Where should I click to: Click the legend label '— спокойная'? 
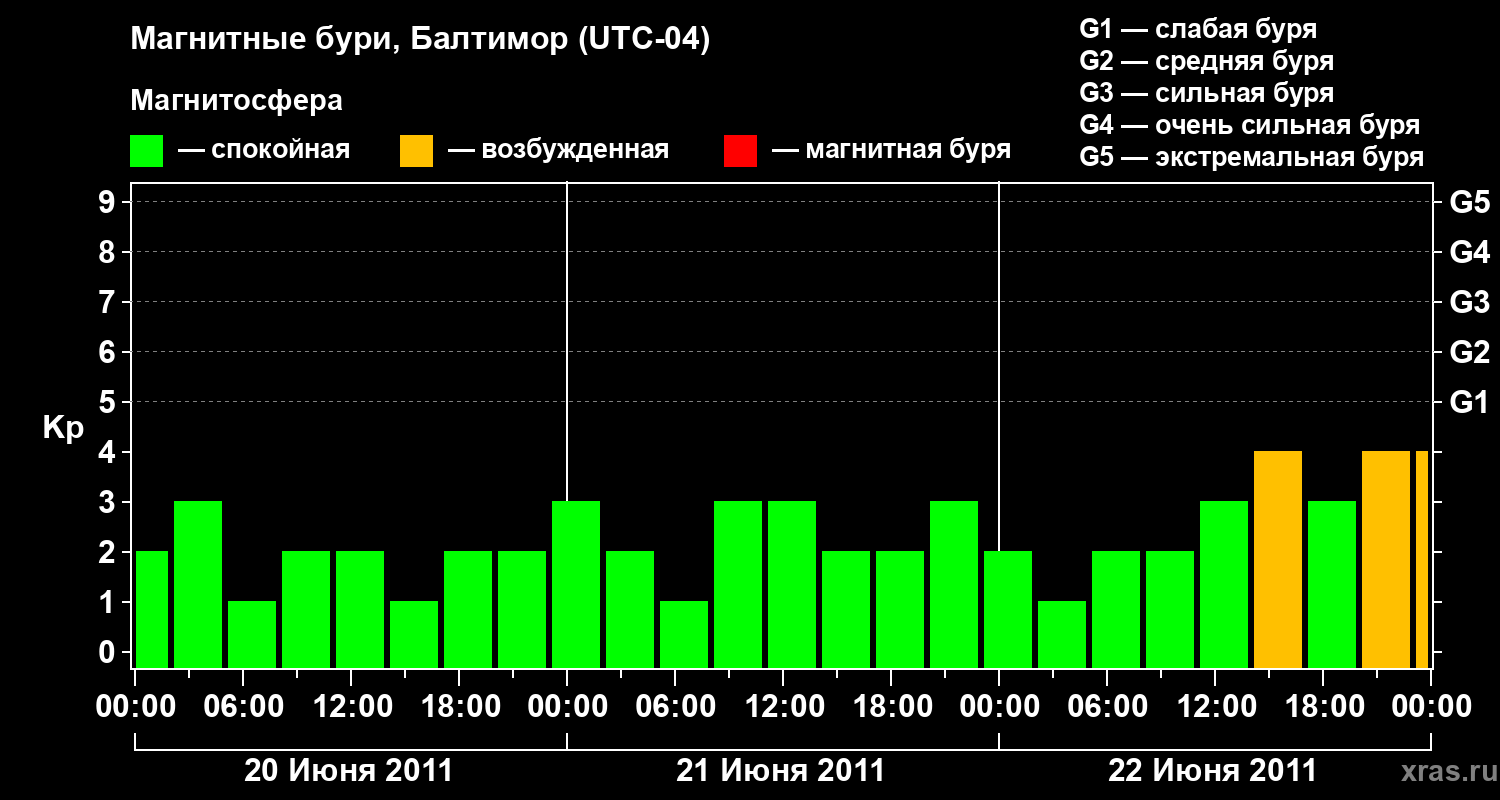264,151
